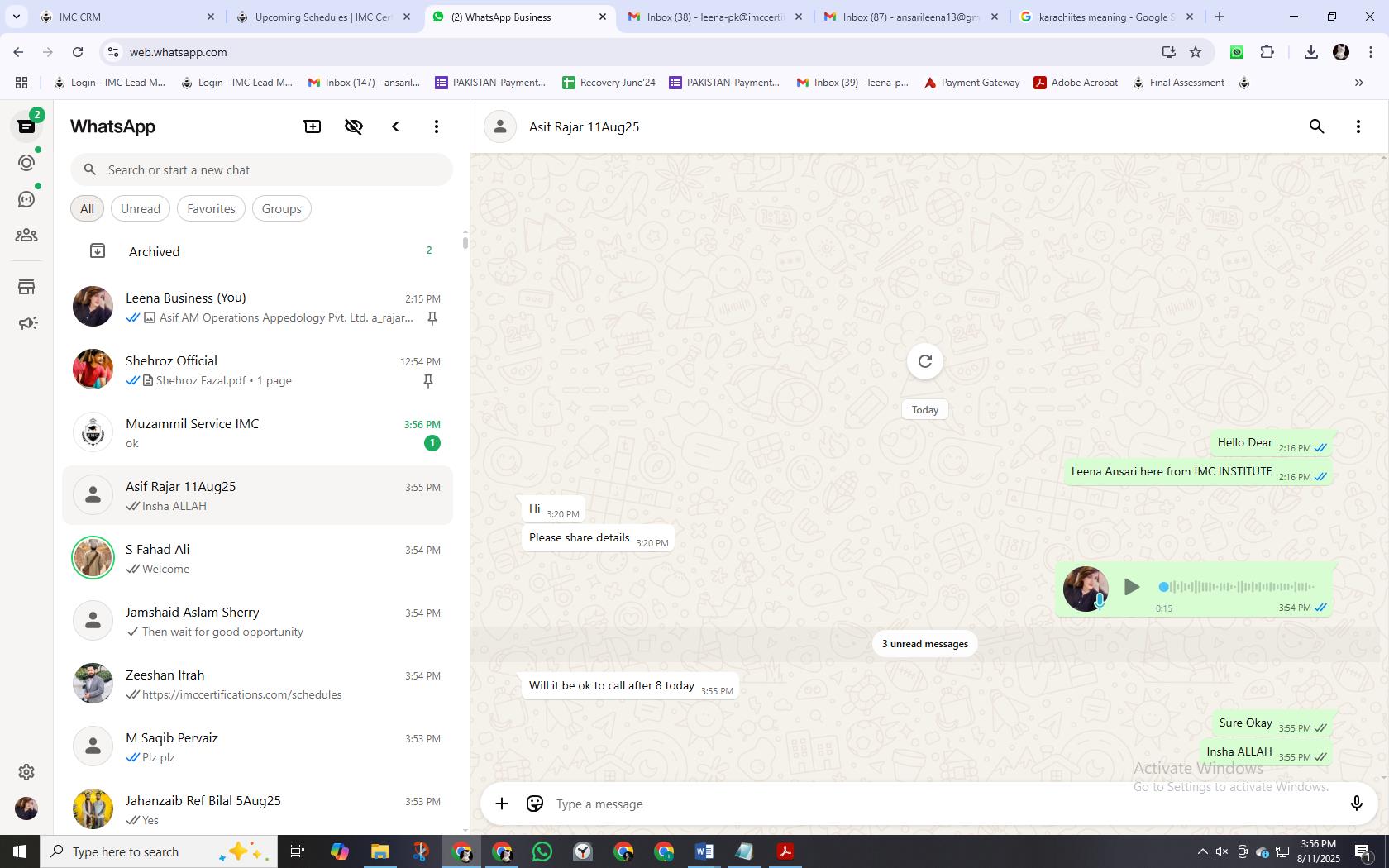Switch to Upcoming Schedules browser tab
This screenshot has width=1389, height=868.
322,17
